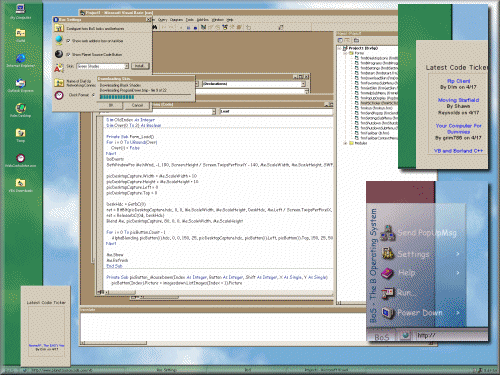Click the BoS start button
The height and width of the screenshot is (375, 500).
(x=382, y=337)
